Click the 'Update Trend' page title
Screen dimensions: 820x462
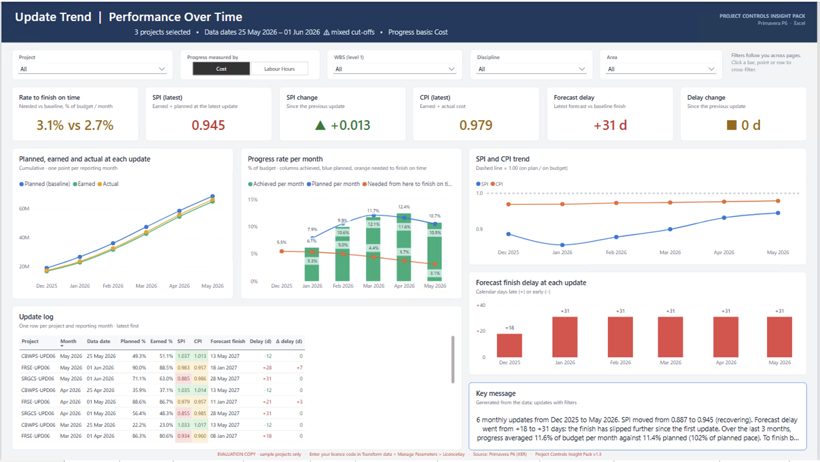click(53, 17)
